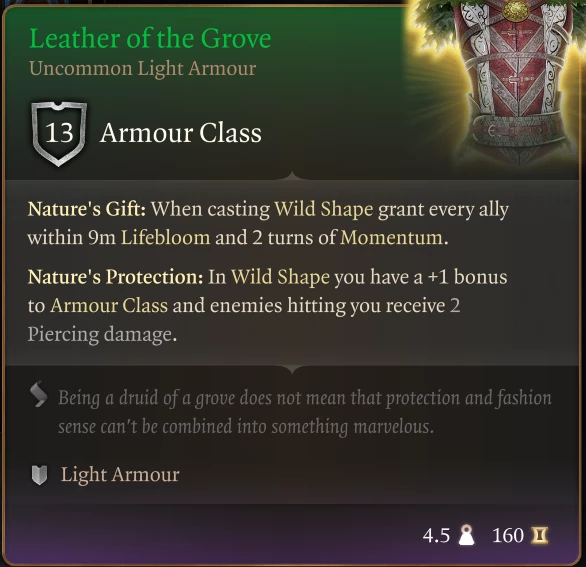Click the Nature's Protection heading
586x567 pixels.
pyautogui.click(x=115, y=277)
